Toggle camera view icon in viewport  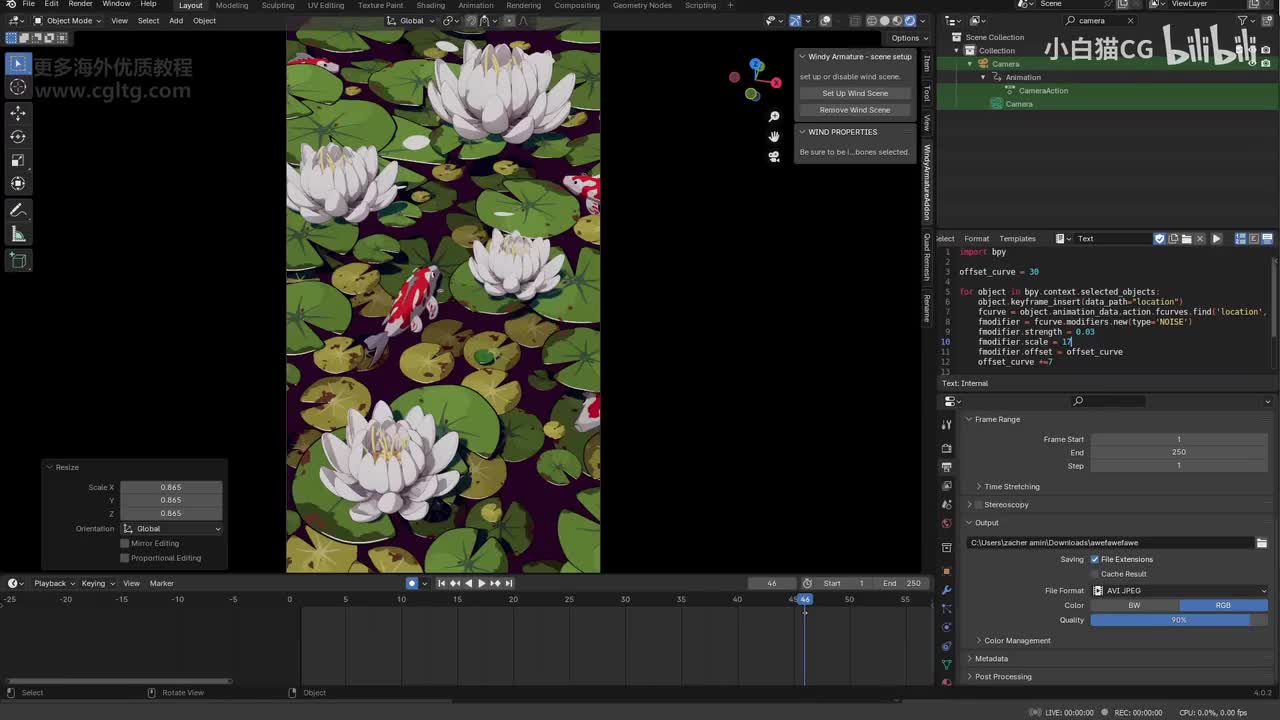point(774,156)
